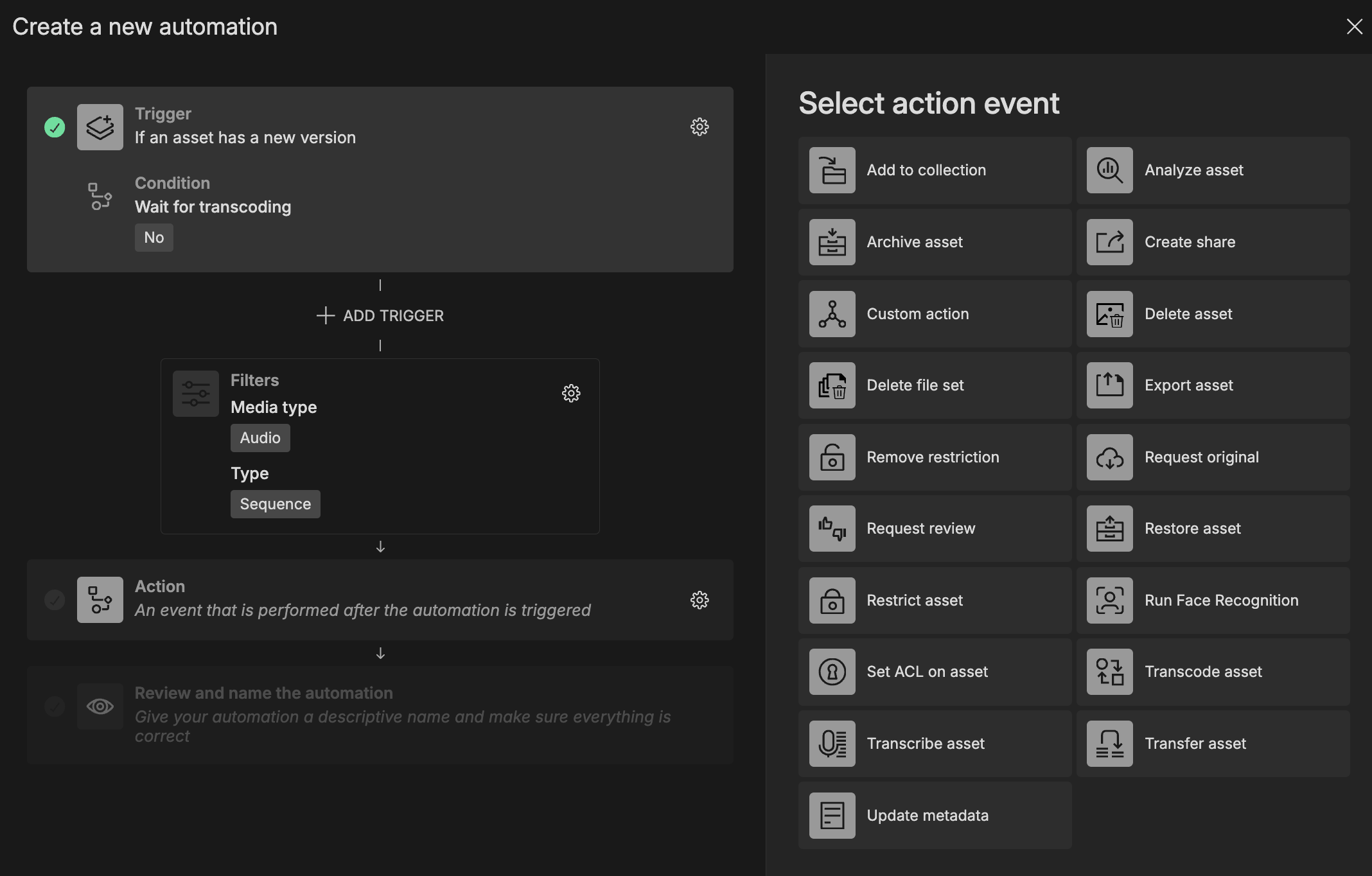Click the Review step status circle

tap(55, 706)
